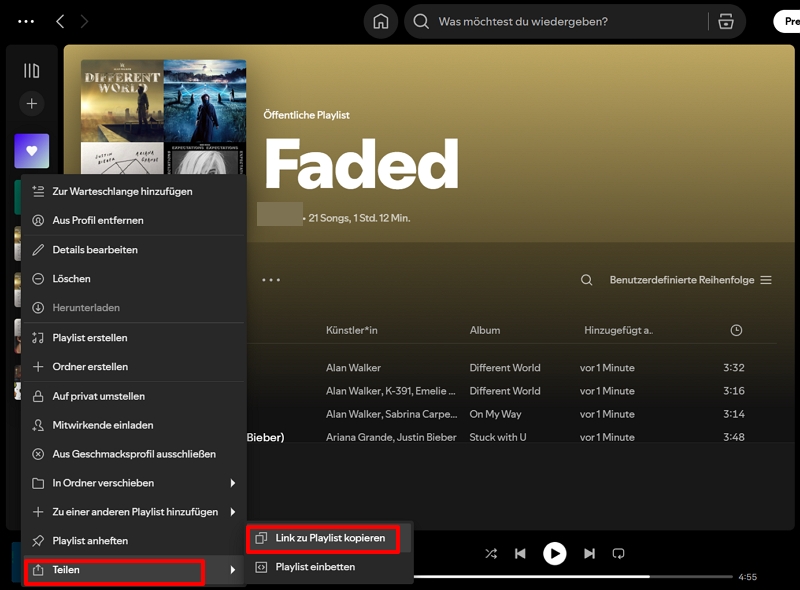
Task: Toggle shuffle playback mode
Action: [491, 555]
